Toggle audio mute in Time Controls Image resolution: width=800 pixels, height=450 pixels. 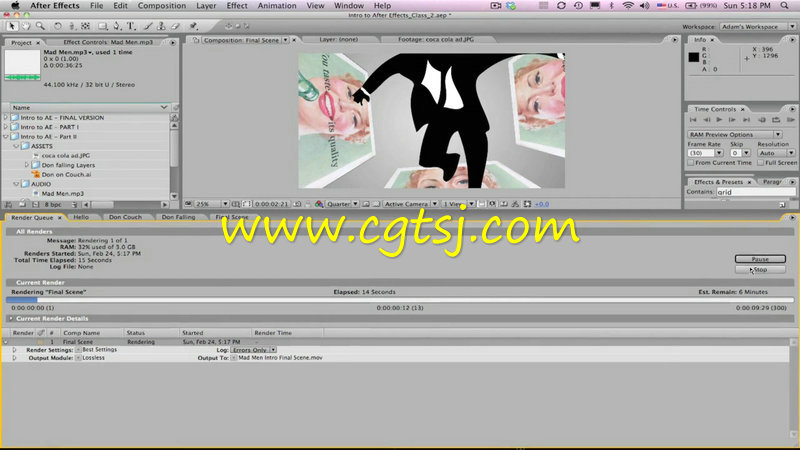point(762,119)
